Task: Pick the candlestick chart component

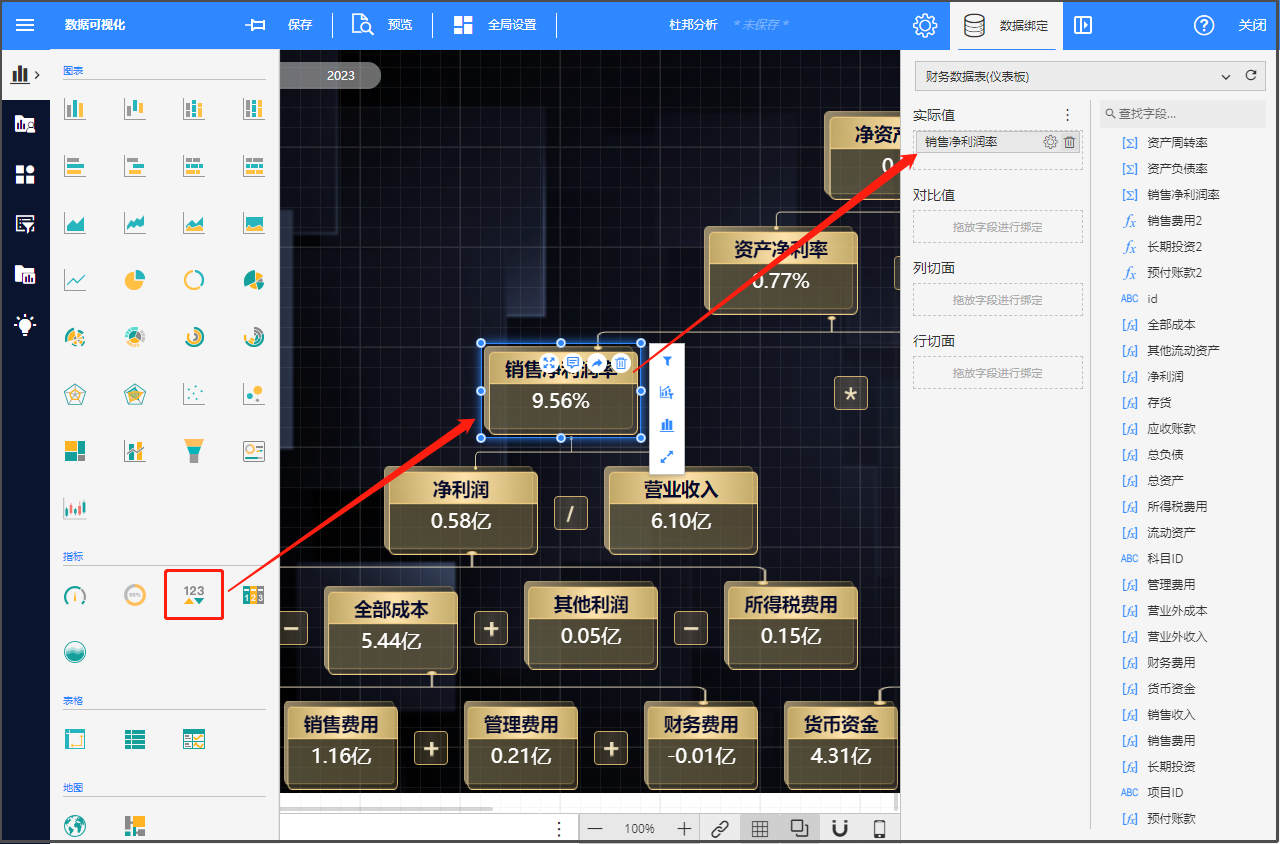Action: click(x=75, y=508)
